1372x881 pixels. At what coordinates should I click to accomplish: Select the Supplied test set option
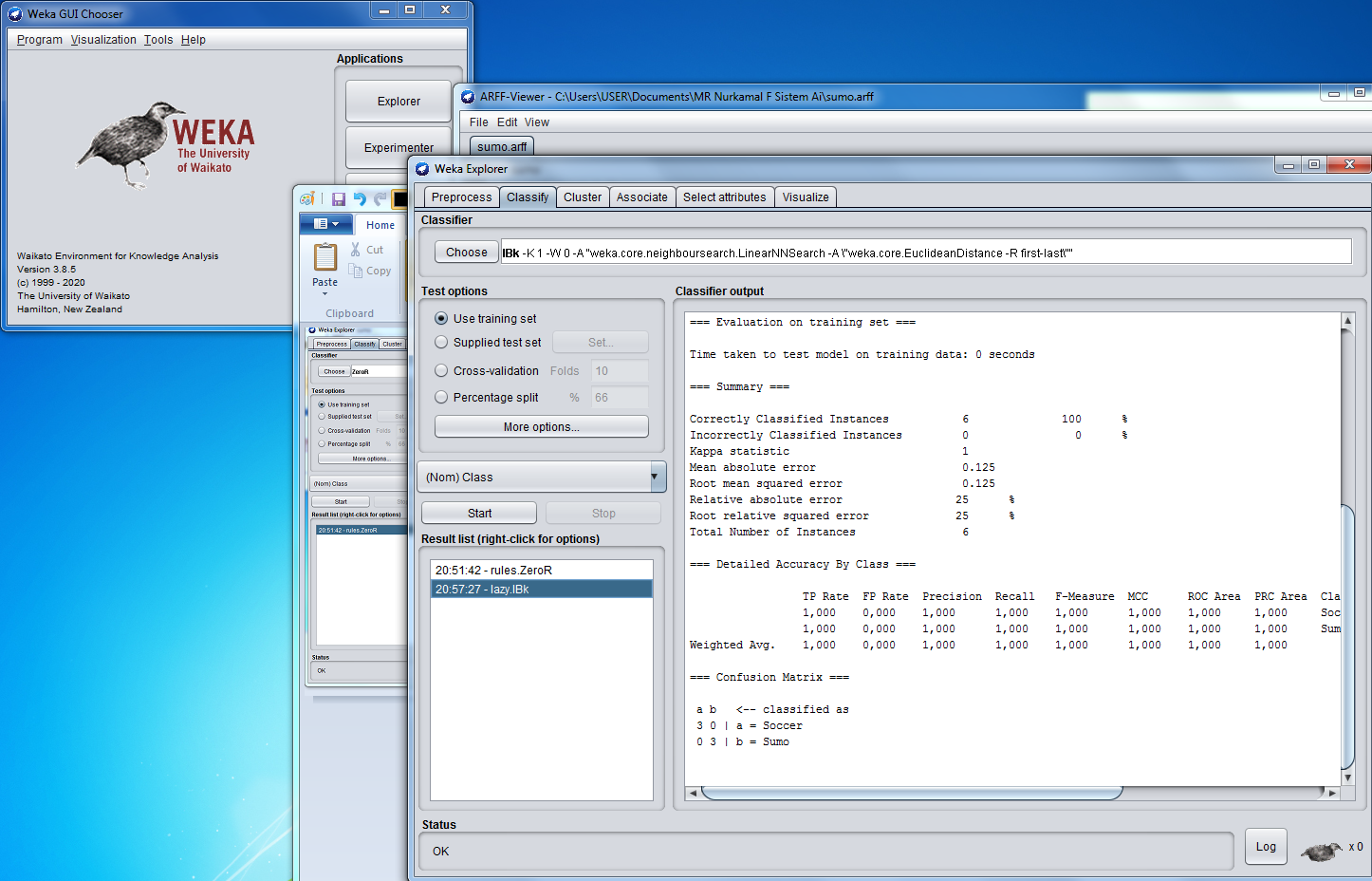coord(441,342)
